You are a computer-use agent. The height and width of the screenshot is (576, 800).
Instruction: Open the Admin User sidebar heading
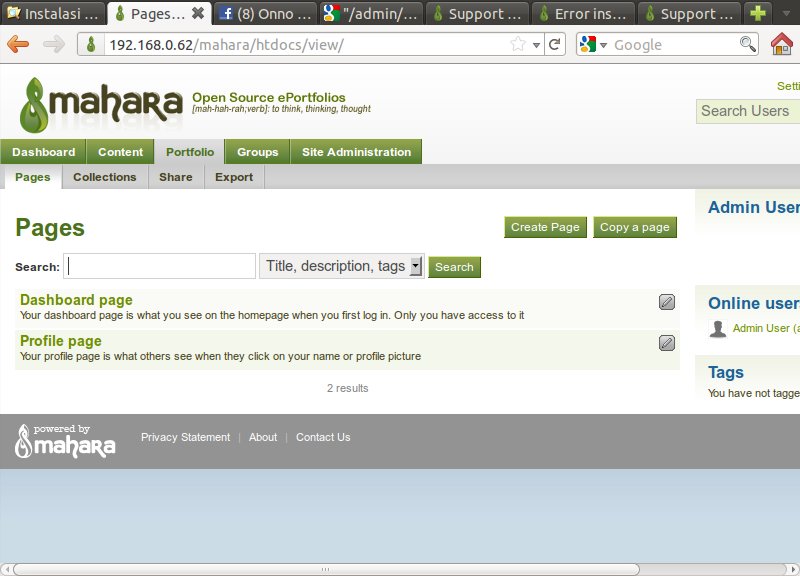pos(754,207)
